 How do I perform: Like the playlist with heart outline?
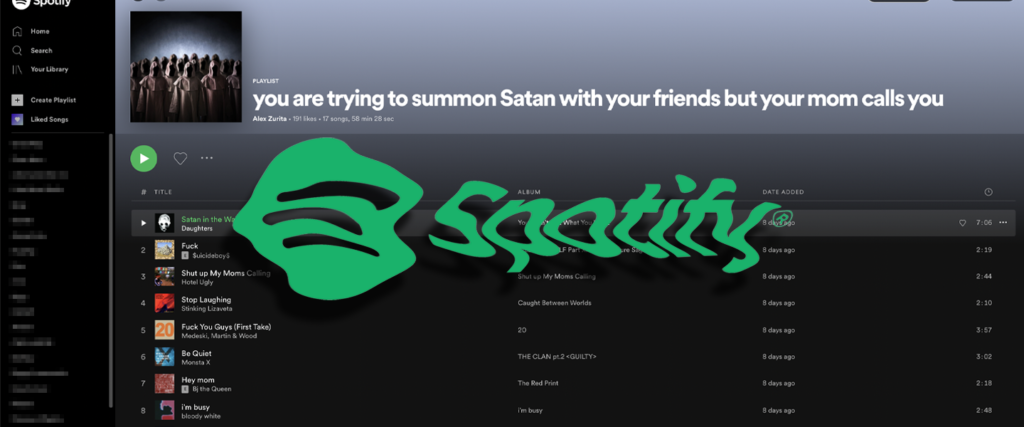tap(180, 158)
